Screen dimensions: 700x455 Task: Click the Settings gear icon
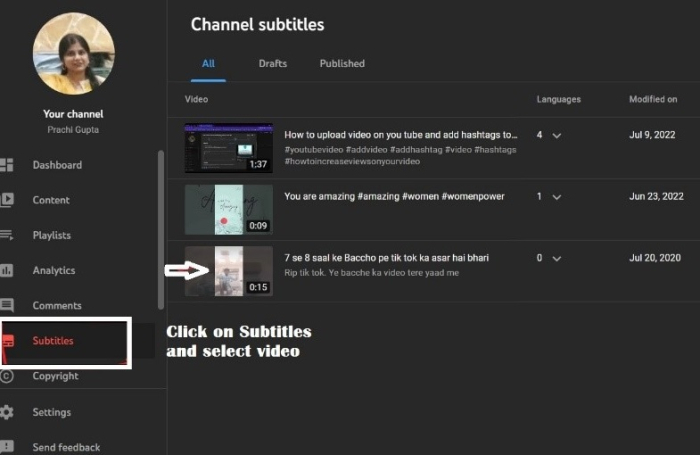6,412
